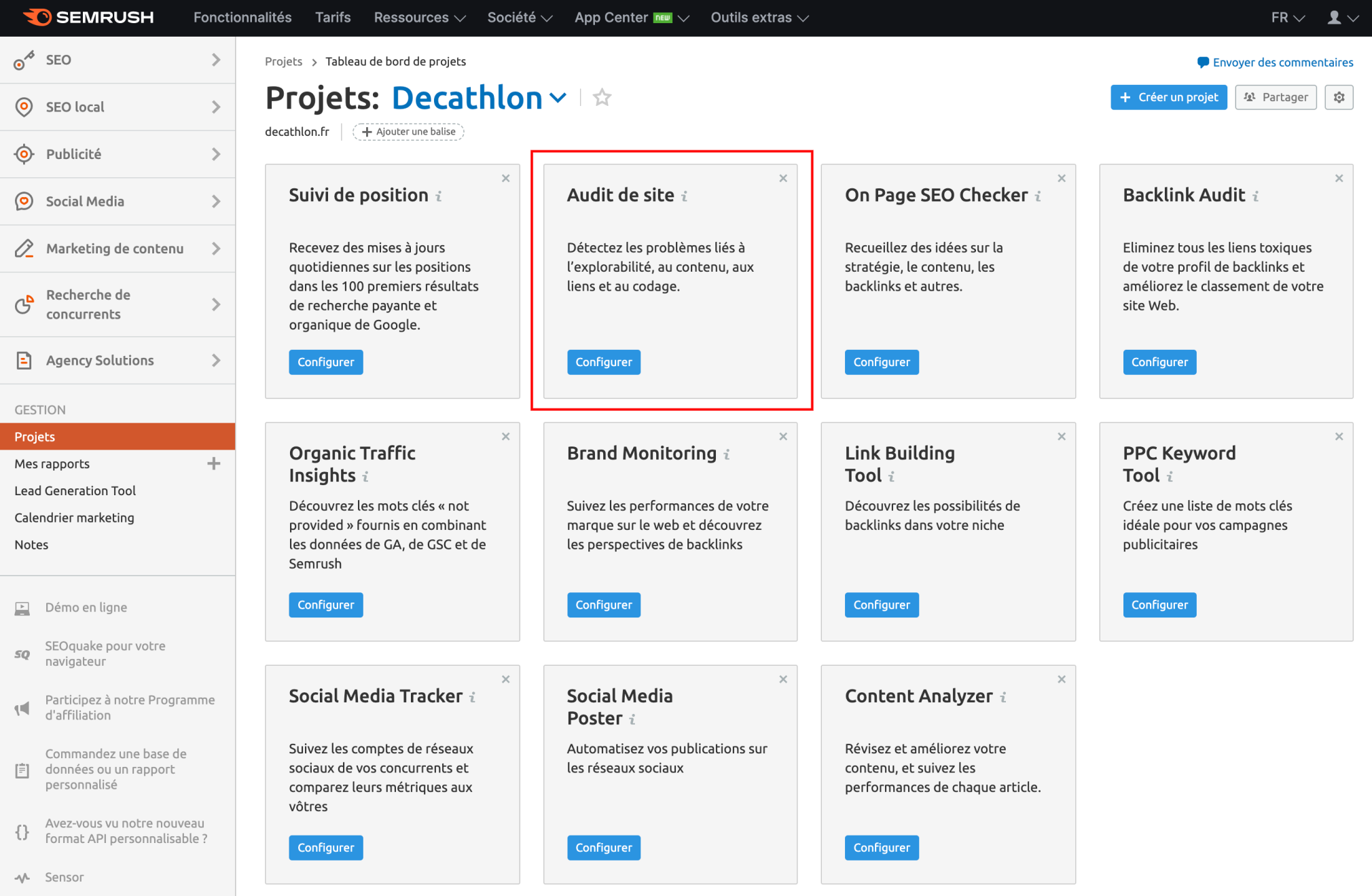Viewport: 1372px width, 896px height.
Task: Expand the Outils extras menu
Action: tap(758, 18)
